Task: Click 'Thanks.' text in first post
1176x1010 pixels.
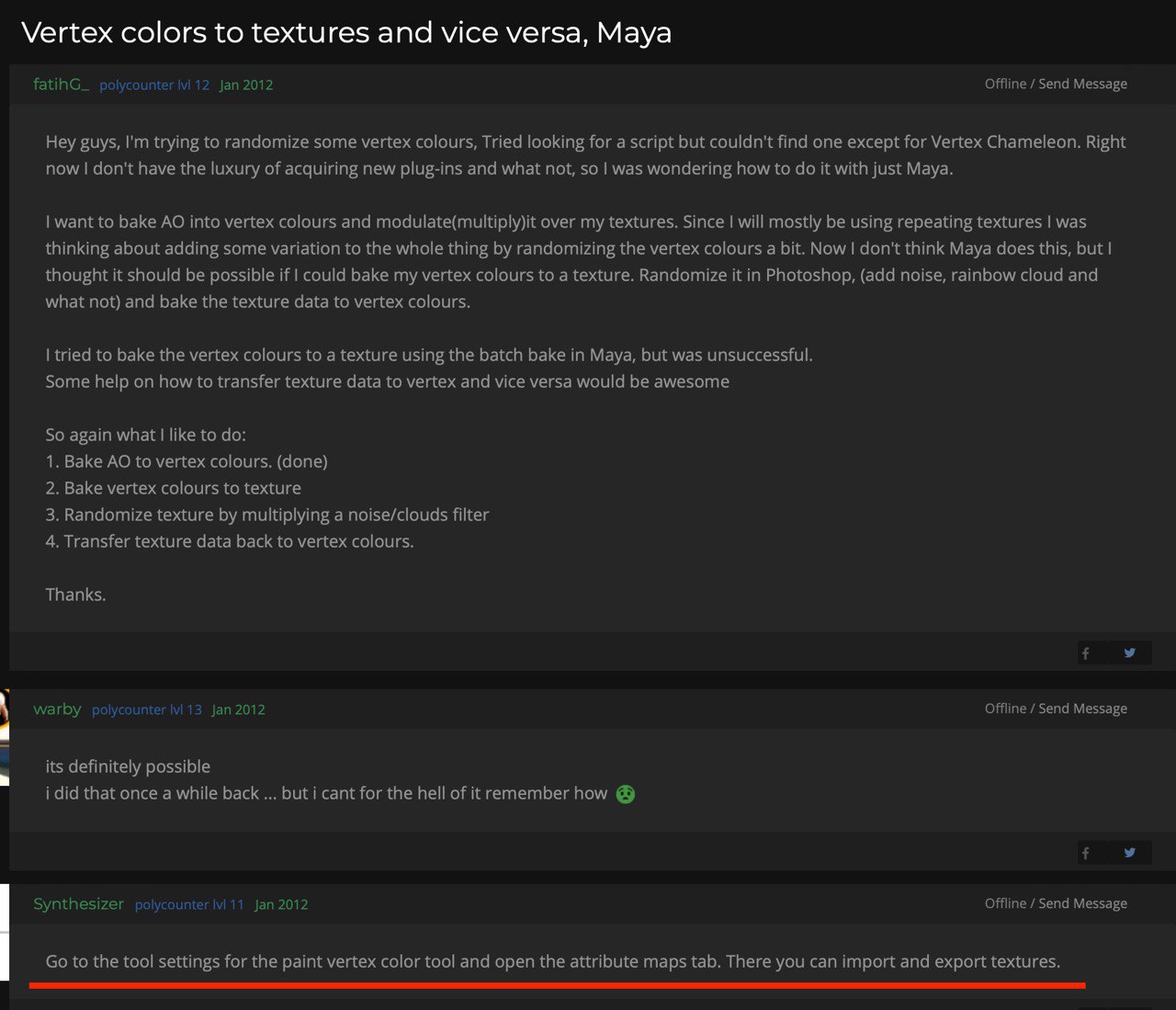Action: click(76, 595)
